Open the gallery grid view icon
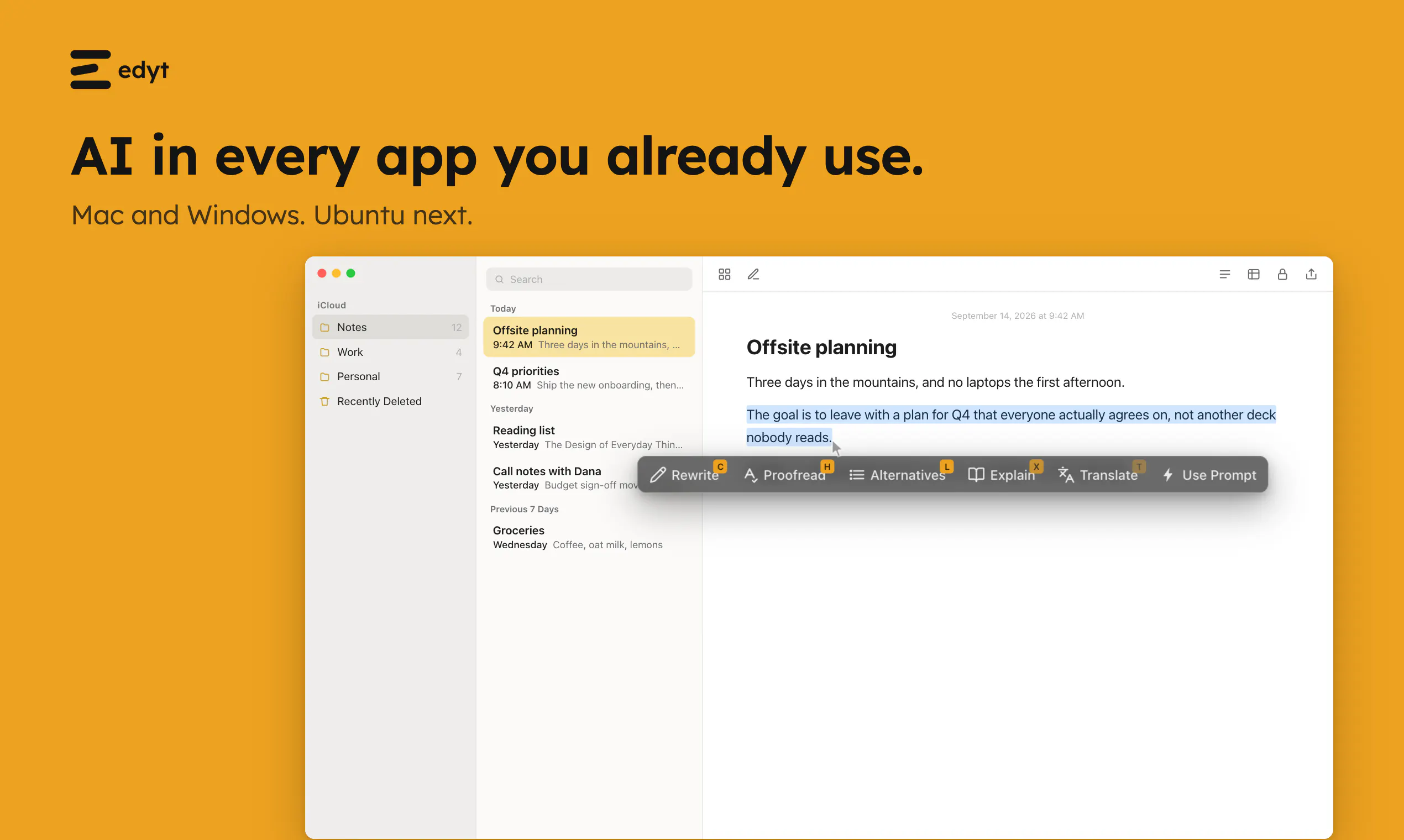The height and width of the screenshot is (840, 1404). tap(724, 275)
